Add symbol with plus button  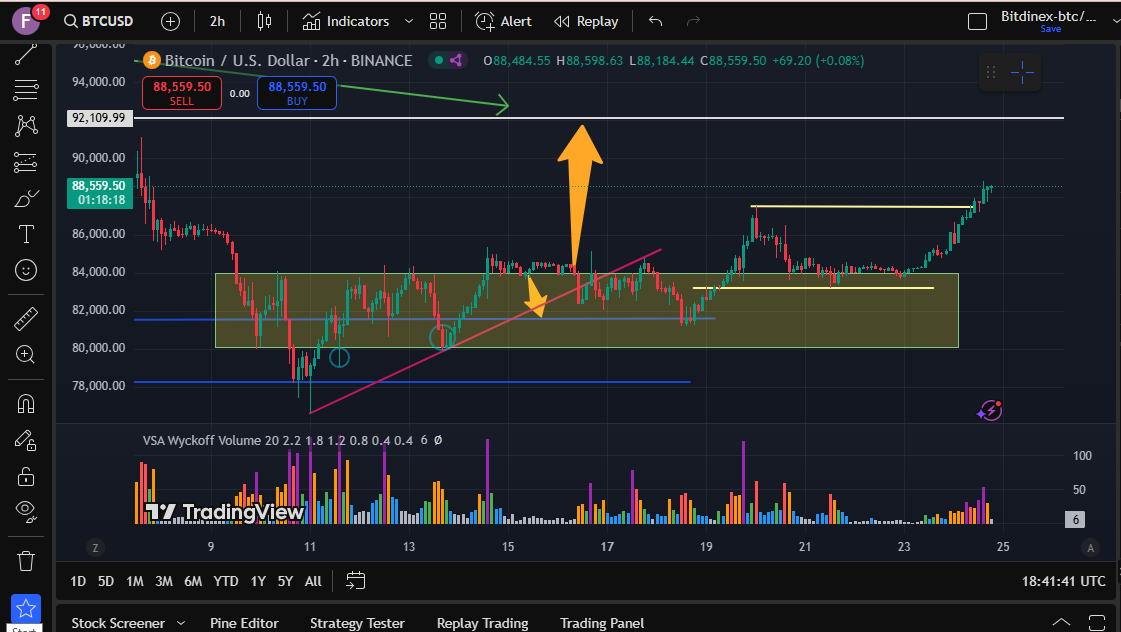click(170, 21)
